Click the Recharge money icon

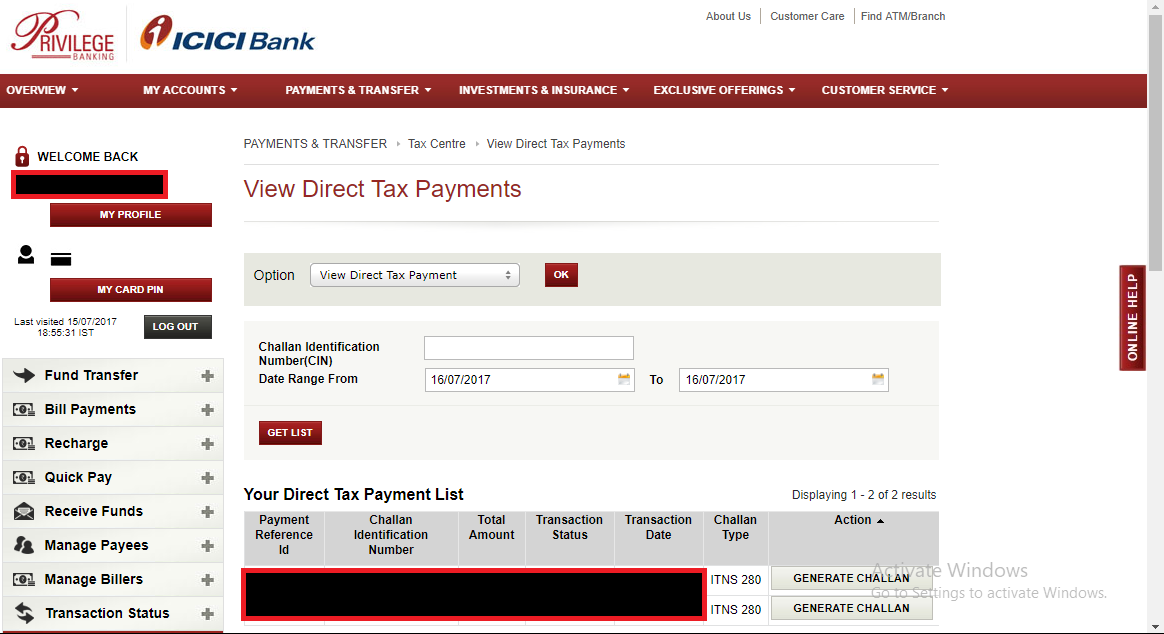(x=24, y=443)
